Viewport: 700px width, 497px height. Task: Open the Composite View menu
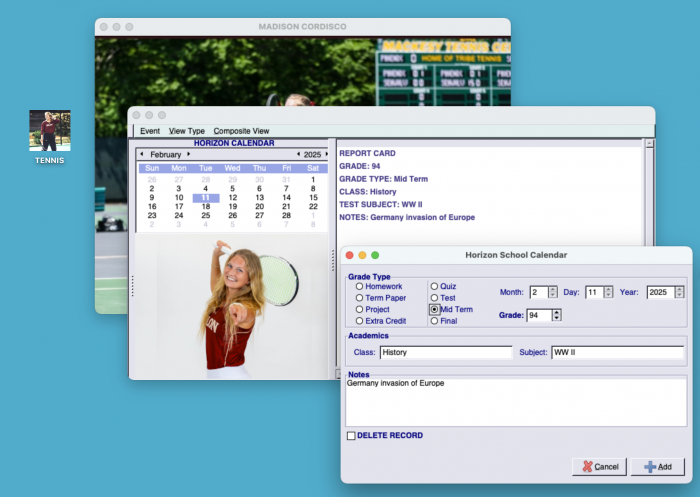pyautogui.click(x=241, y=131)
